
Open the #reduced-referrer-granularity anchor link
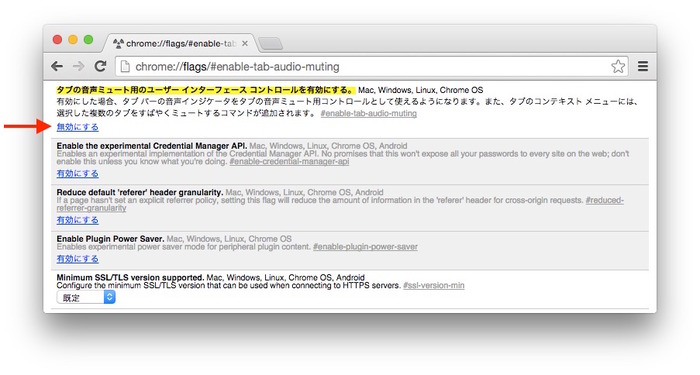(604, 200)
